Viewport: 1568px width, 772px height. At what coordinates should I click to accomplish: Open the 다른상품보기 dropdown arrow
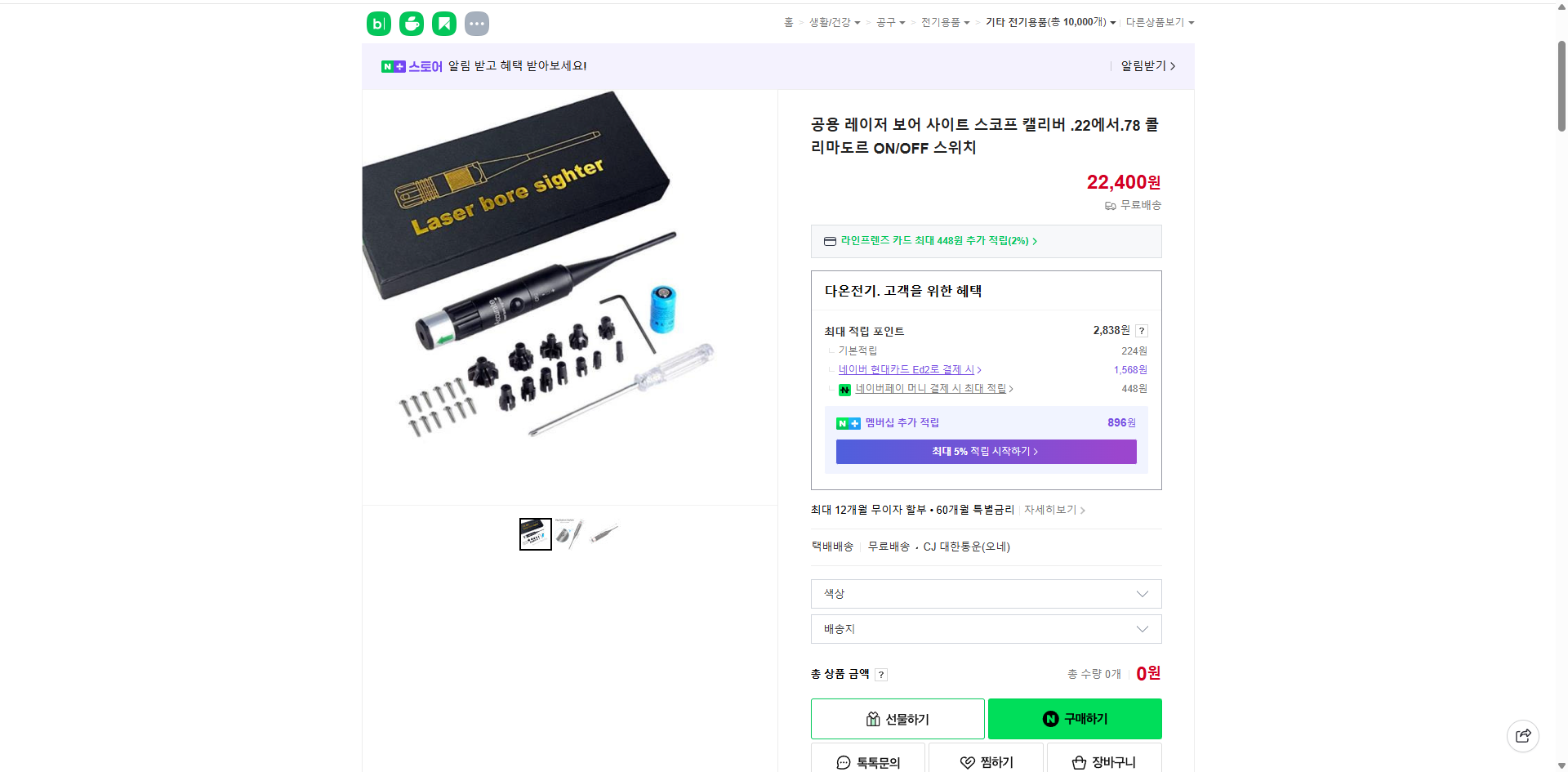(1192, 22)
